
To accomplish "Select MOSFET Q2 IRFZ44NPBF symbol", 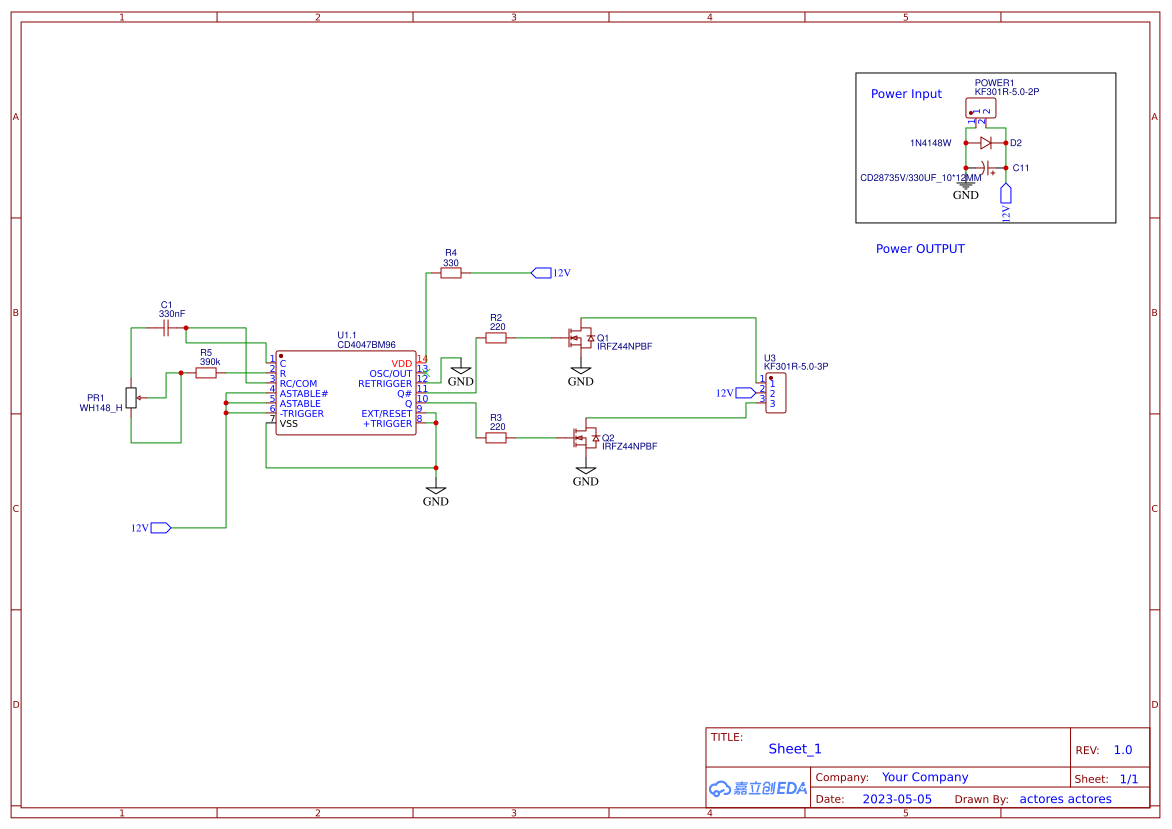I will point(588,438).
